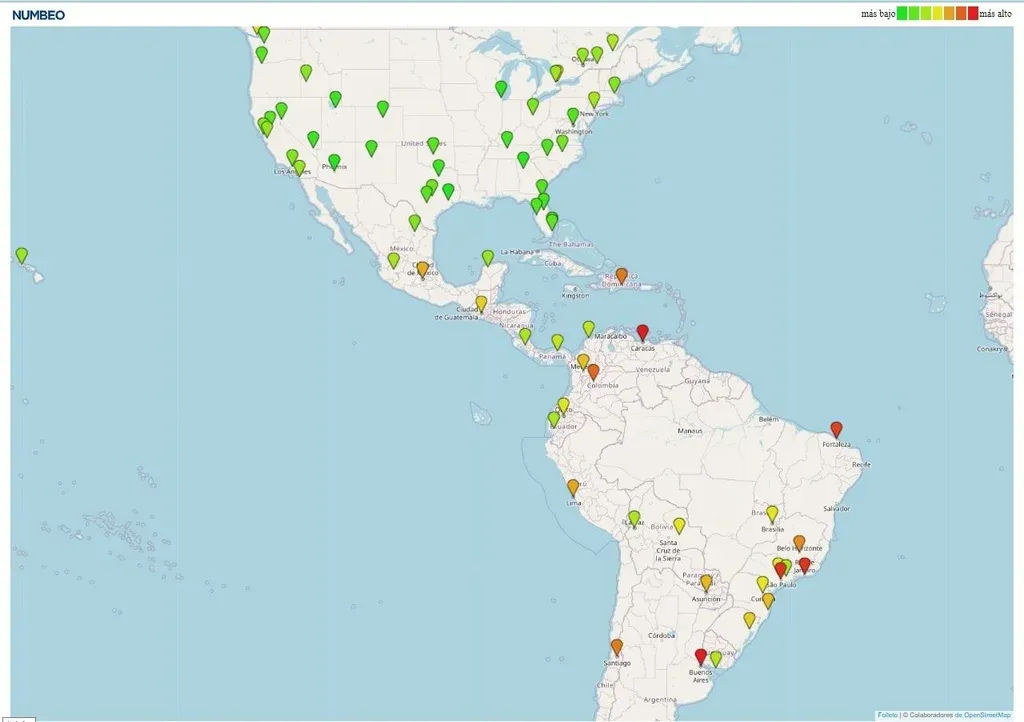Select the orange Belo Horizonte marker
Image resolution: width=1024 pixels, height=722 pixels.
799,542
